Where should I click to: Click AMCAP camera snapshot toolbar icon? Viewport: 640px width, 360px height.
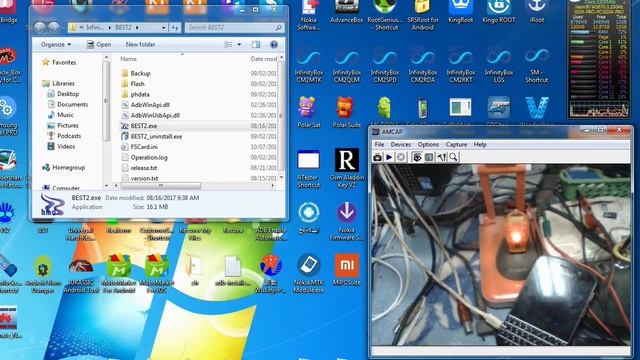click(378, 157)
